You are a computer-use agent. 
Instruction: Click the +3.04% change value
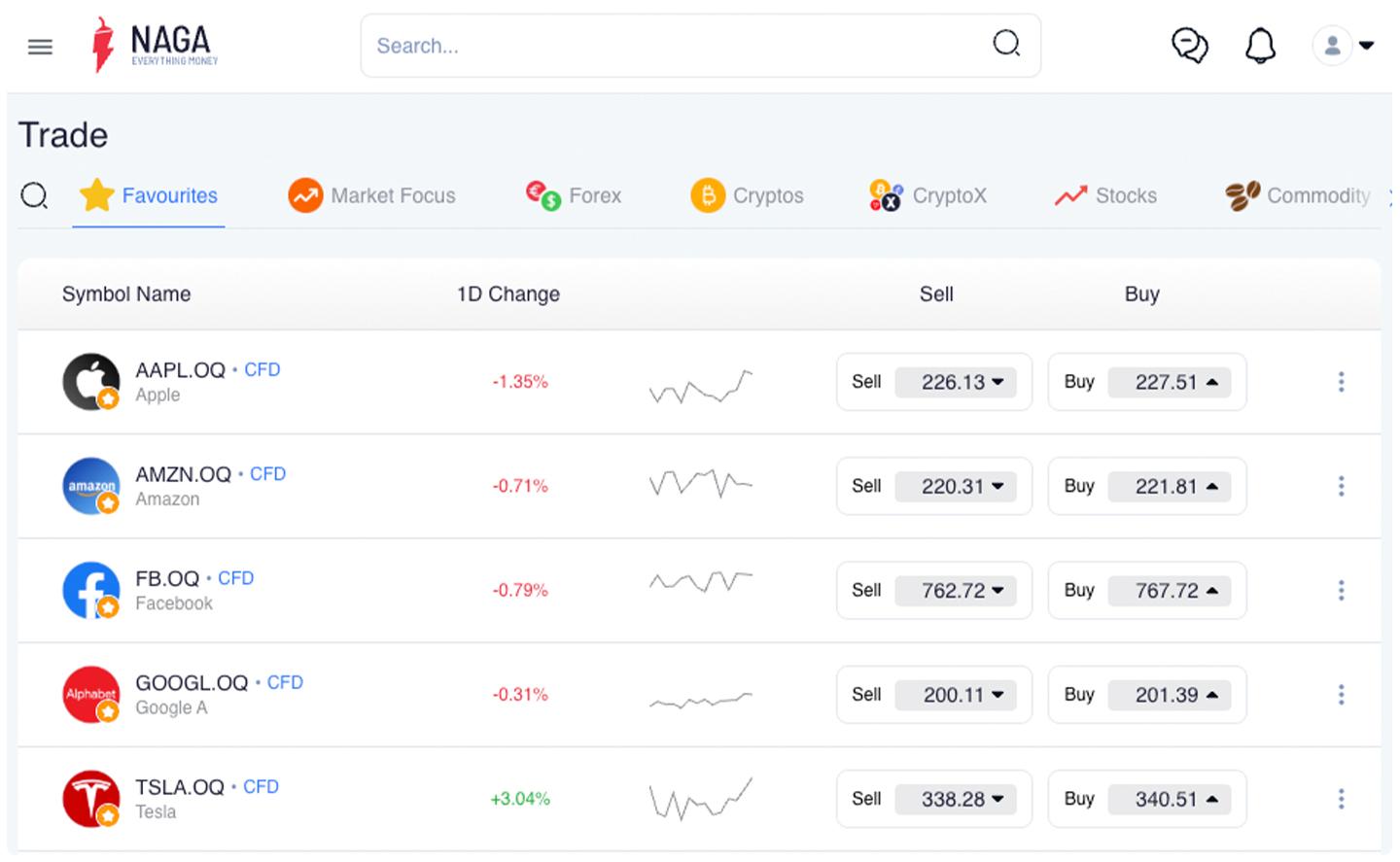[520, 799]
